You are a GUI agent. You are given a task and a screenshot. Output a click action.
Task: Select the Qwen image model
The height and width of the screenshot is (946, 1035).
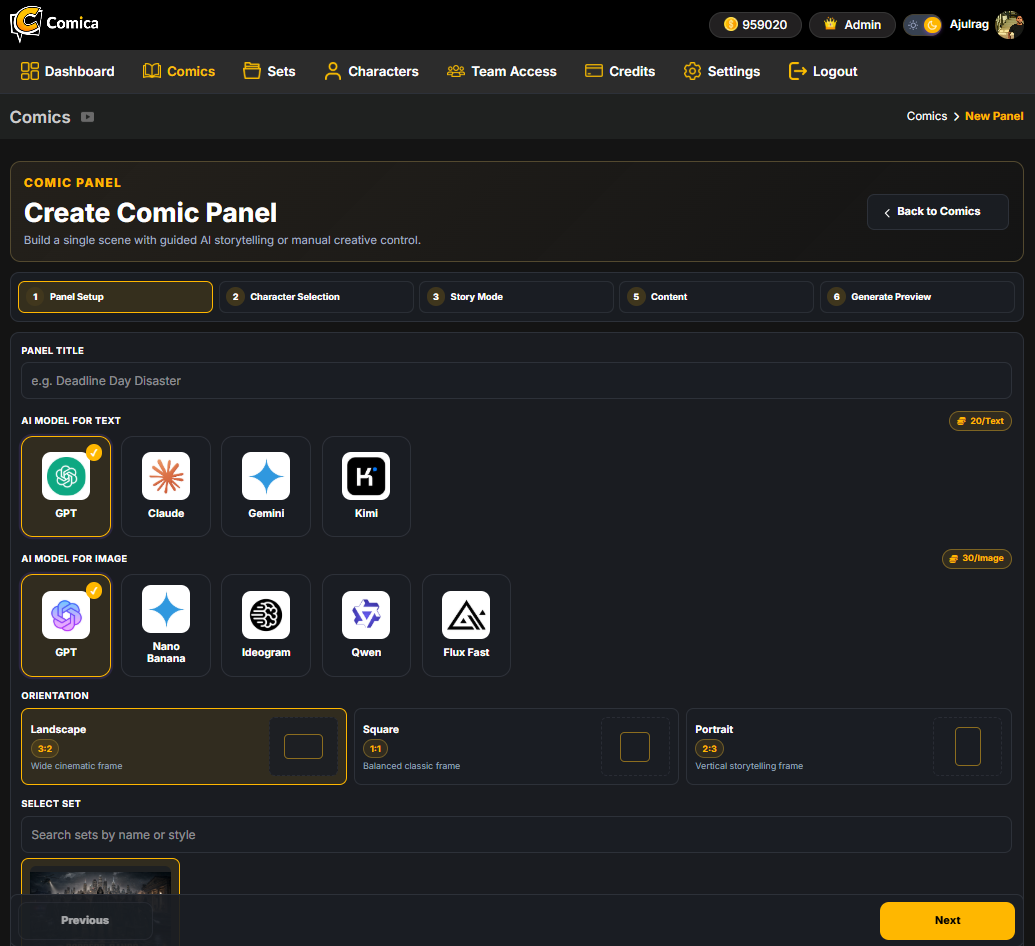[x=366, y=625]
